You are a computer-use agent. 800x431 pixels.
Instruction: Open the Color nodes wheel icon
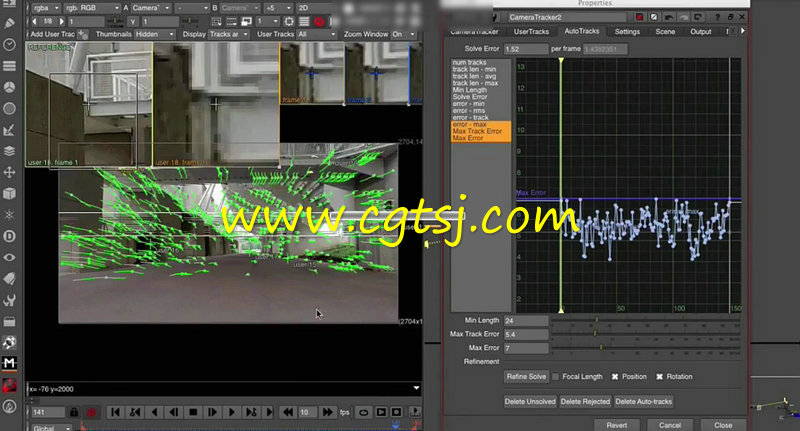[9, 87]
